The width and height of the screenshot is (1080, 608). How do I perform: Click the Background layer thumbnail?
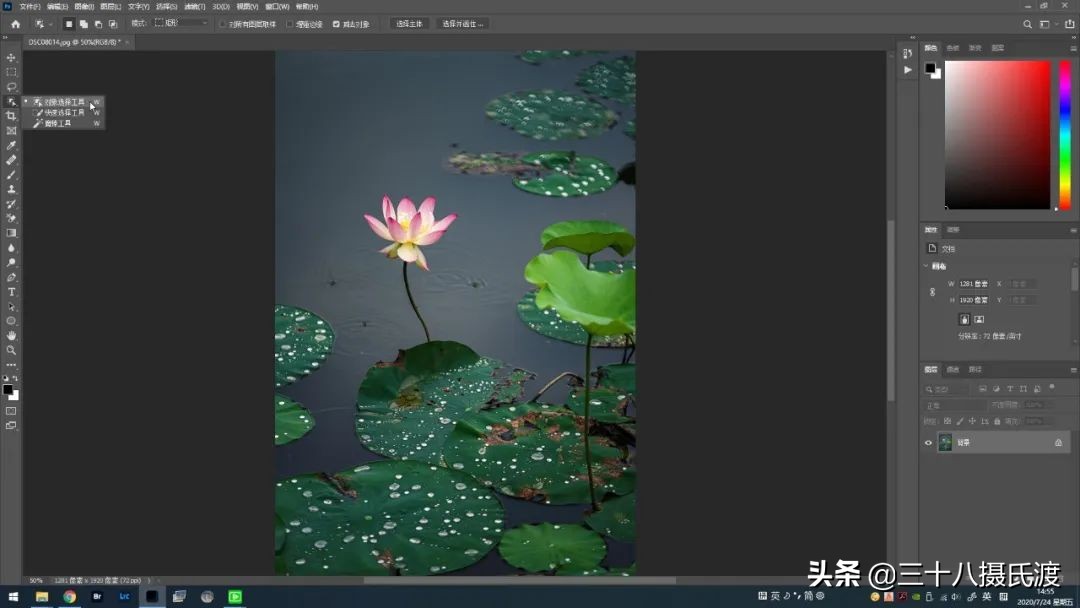click(945, 441)
